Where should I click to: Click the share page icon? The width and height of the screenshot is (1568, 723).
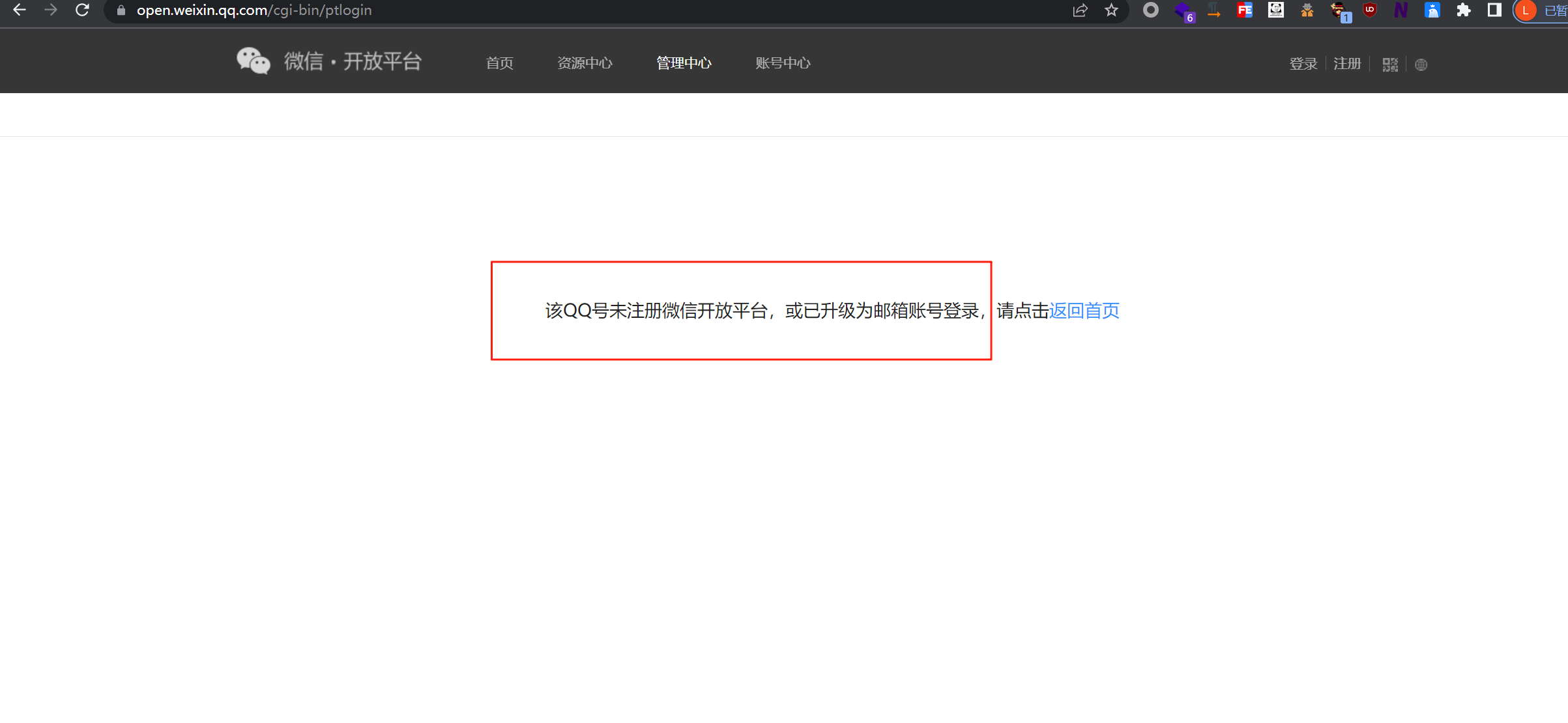(1080, 10)
